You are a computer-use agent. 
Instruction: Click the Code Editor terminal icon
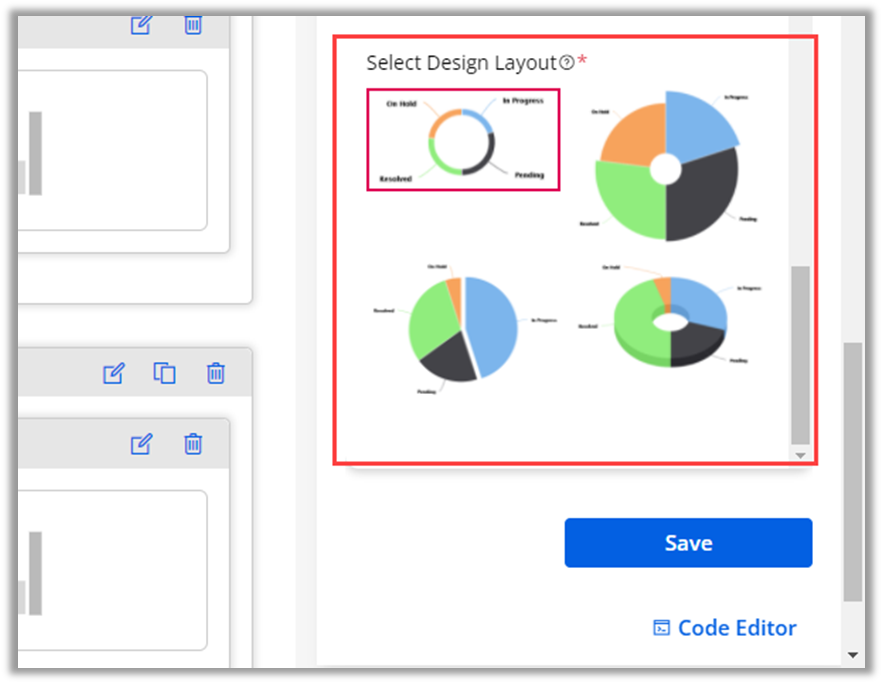(x=661, y=628)
